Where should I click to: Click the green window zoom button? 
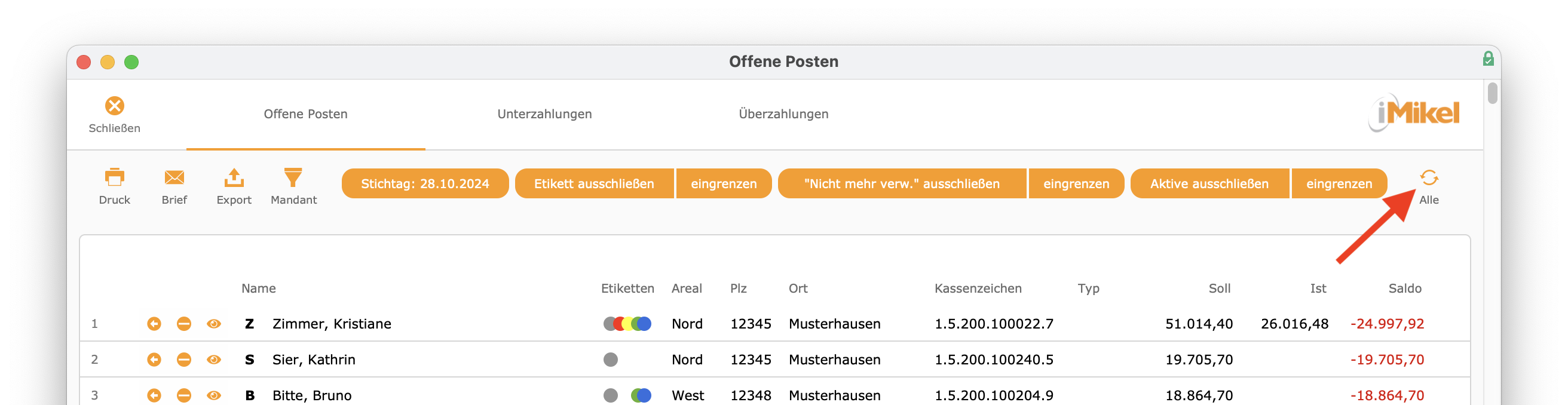[131, 62]
